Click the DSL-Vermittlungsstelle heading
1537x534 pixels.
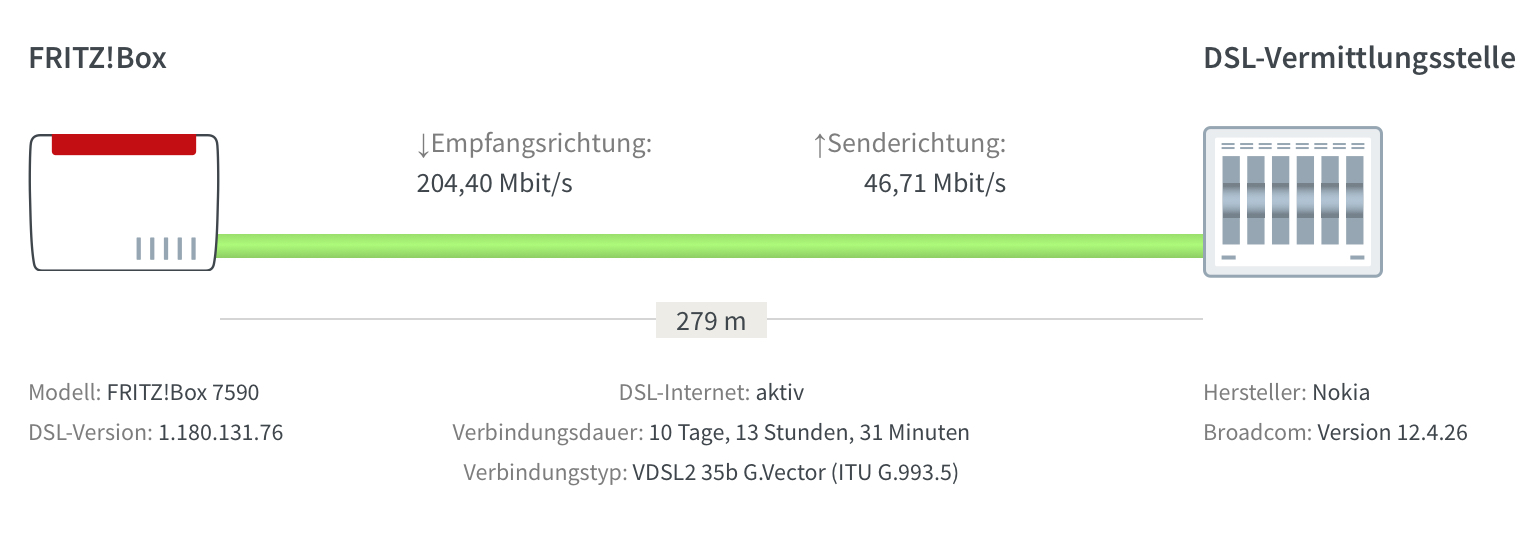point(1360,59)
